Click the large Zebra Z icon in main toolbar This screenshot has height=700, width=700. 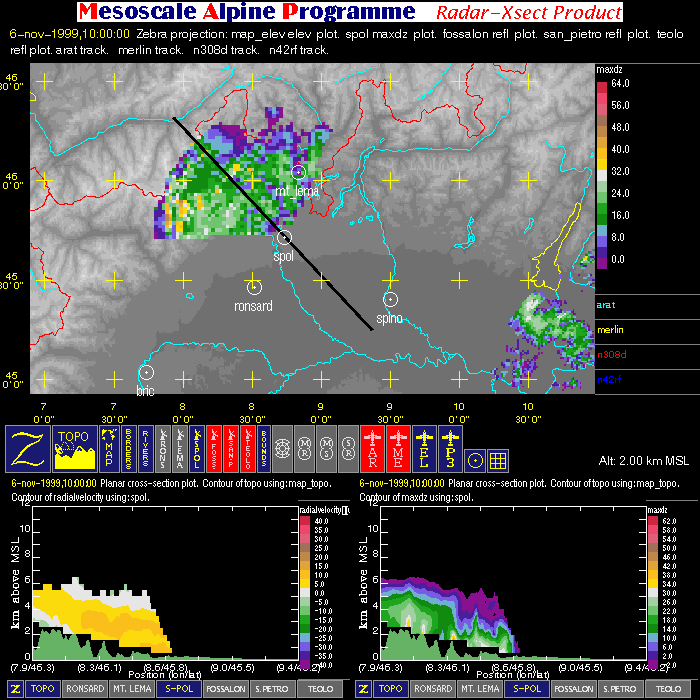[x=28, y=449]
